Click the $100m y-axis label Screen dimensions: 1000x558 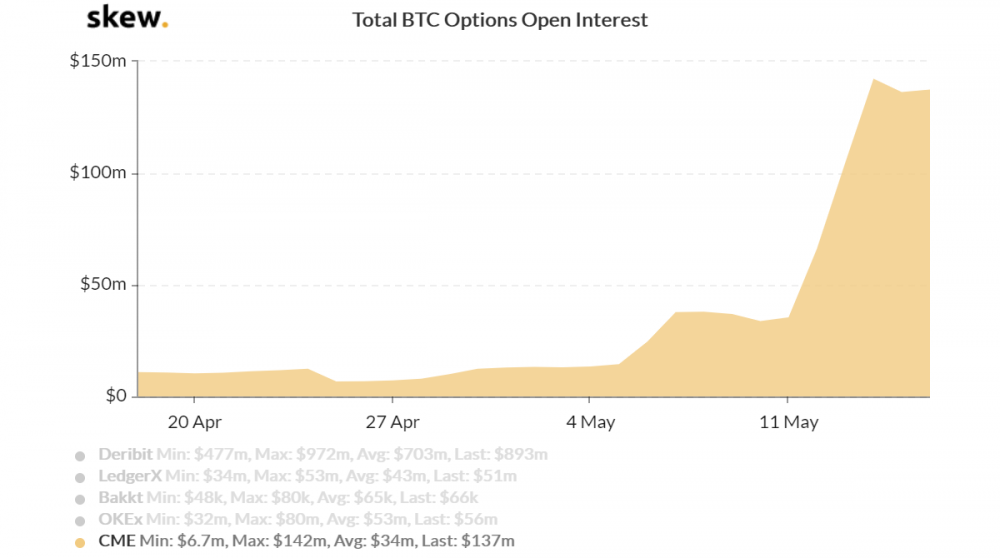click(x=96, y=173)
